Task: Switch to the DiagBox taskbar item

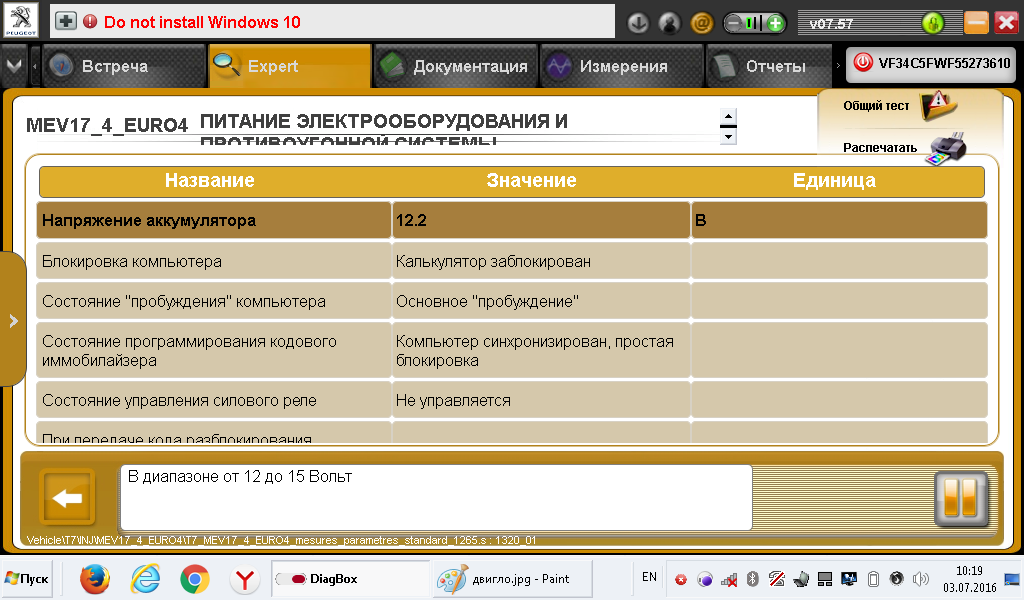Action: (349, 578)
